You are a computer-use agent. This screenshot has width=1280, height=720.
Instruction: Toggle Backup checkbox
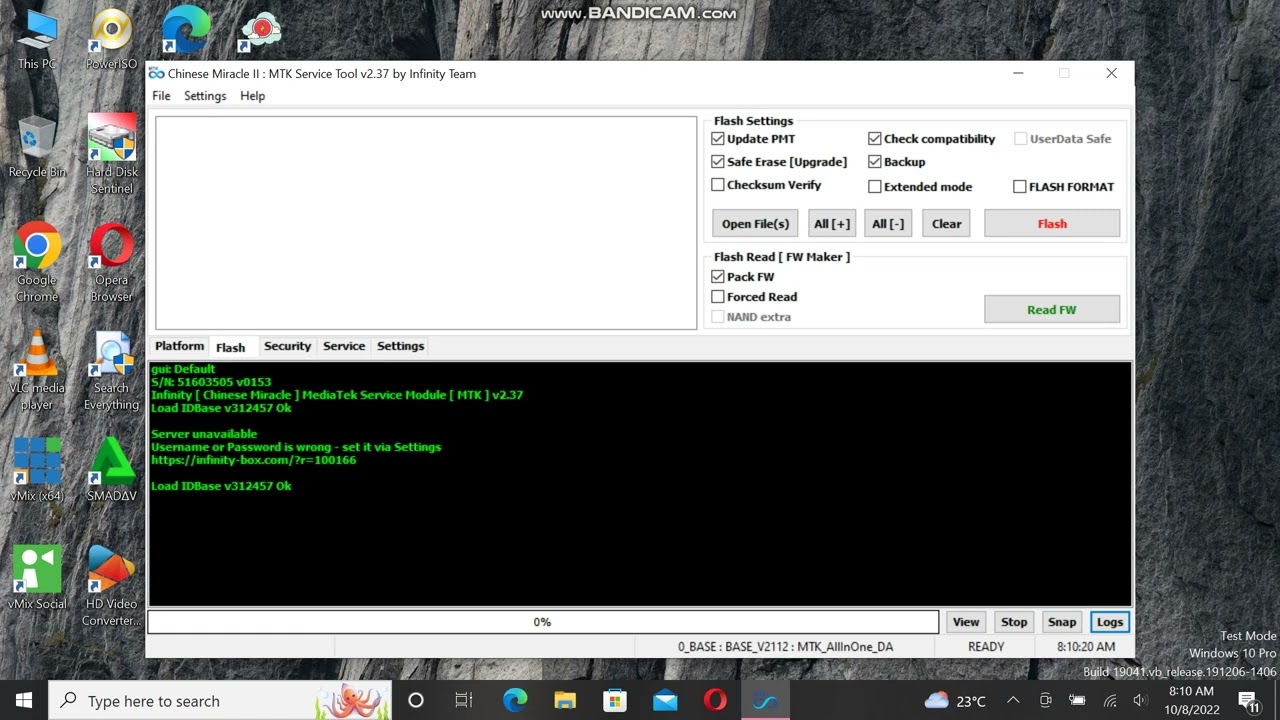[875, 162]
